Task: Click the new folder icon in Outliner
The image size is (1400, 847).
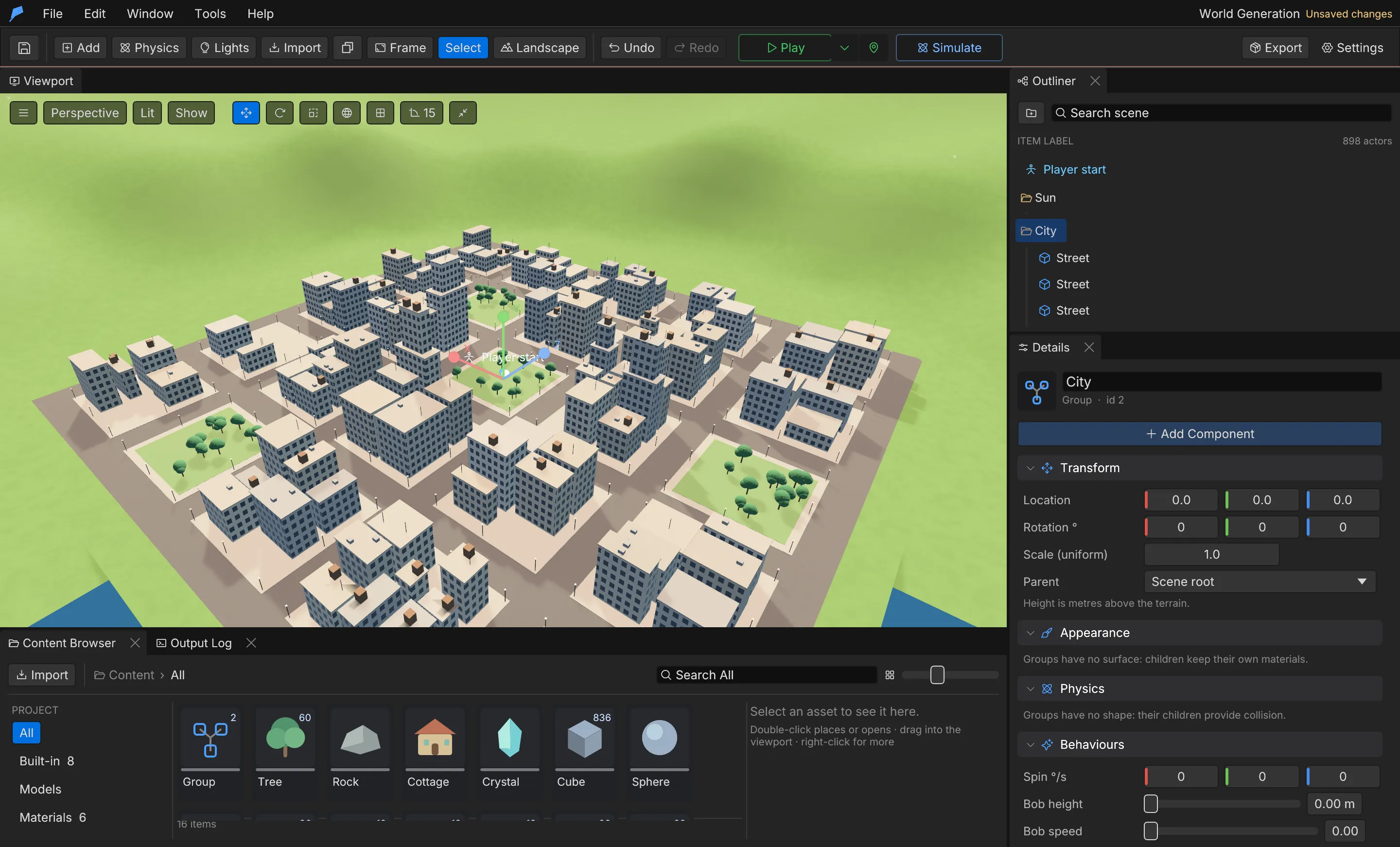Action: click(x=1031, y=112)
